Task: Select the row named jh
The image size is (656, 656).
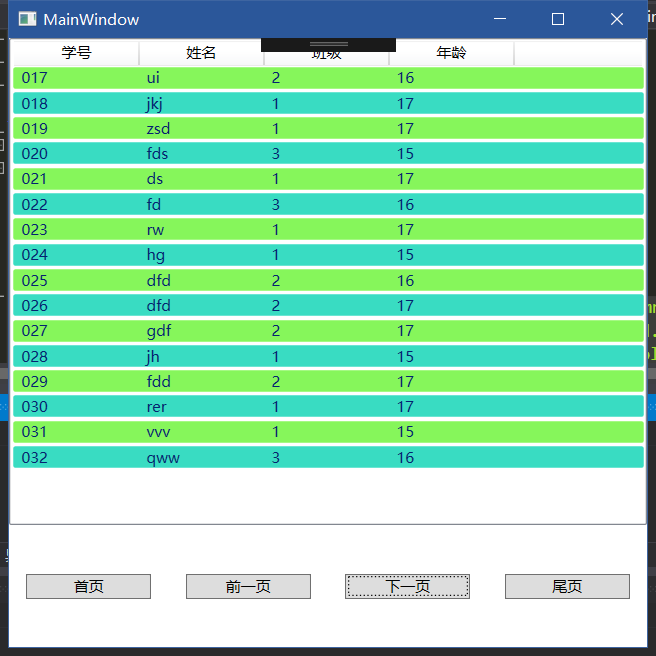Action: tap(328, 356)
